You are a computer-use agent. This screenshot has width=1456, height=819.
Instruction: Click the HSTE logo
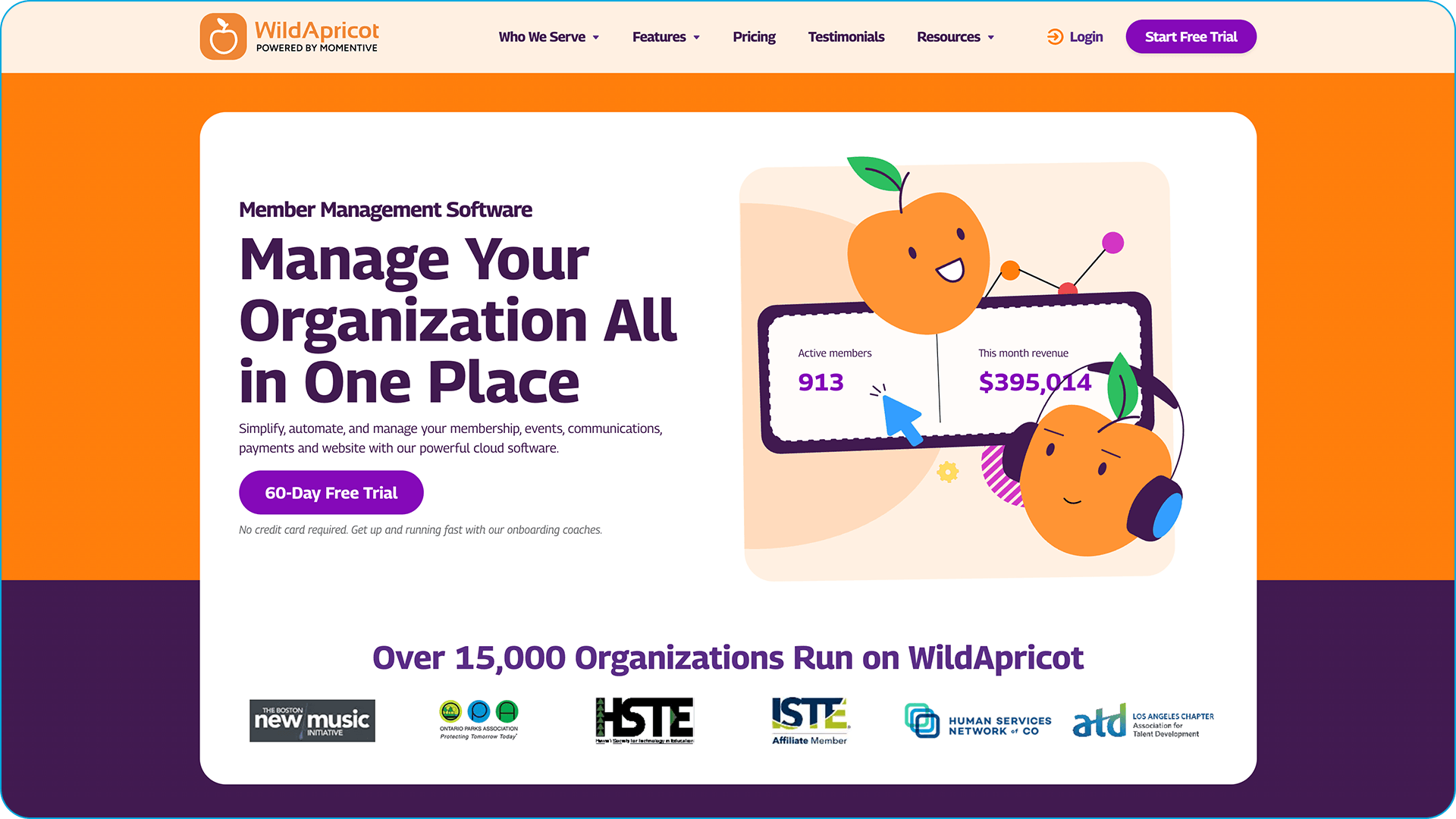(645, 720)
